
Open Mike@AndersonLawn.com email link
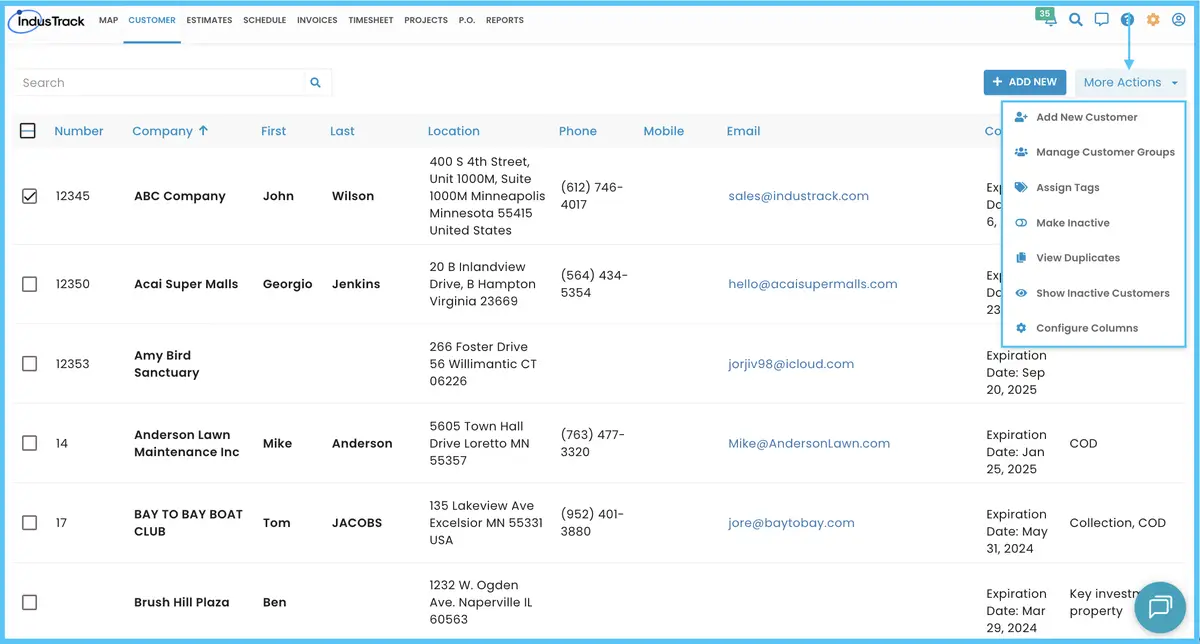point(809,443)
